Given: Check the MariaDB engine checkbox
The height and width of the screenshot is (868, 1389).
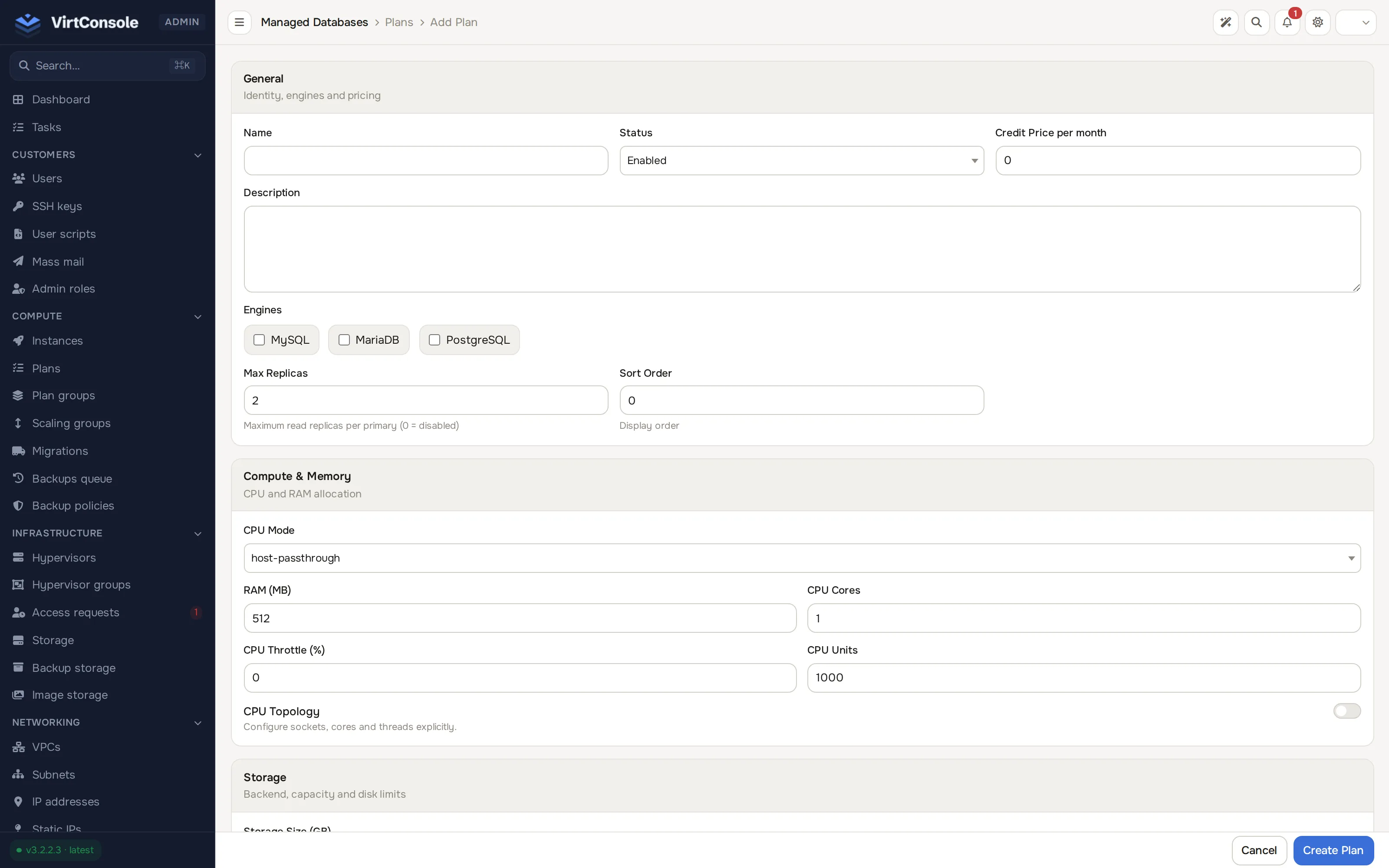Looking at the screenshot, I should click(x=344, y=340).
